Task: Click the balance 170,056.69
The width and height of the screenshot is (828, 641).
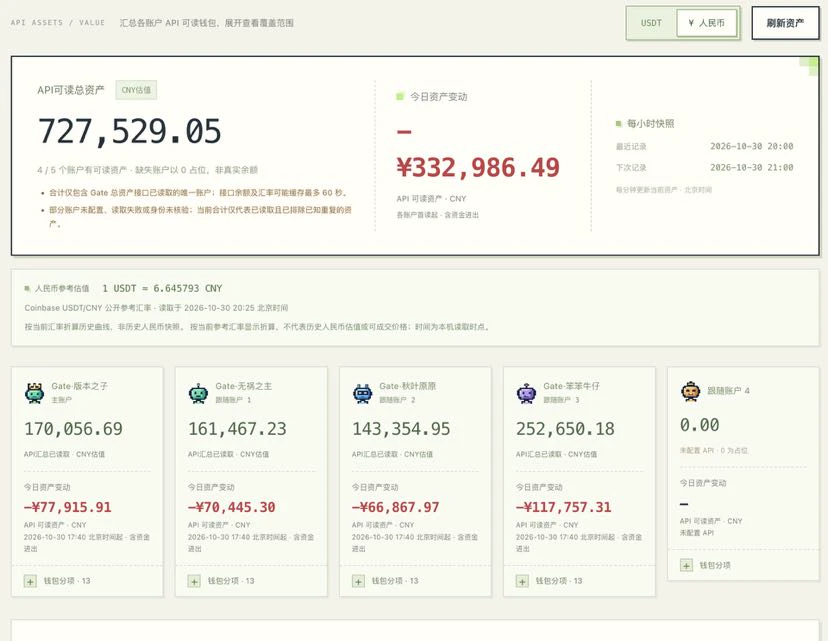Action: (73, 429)
